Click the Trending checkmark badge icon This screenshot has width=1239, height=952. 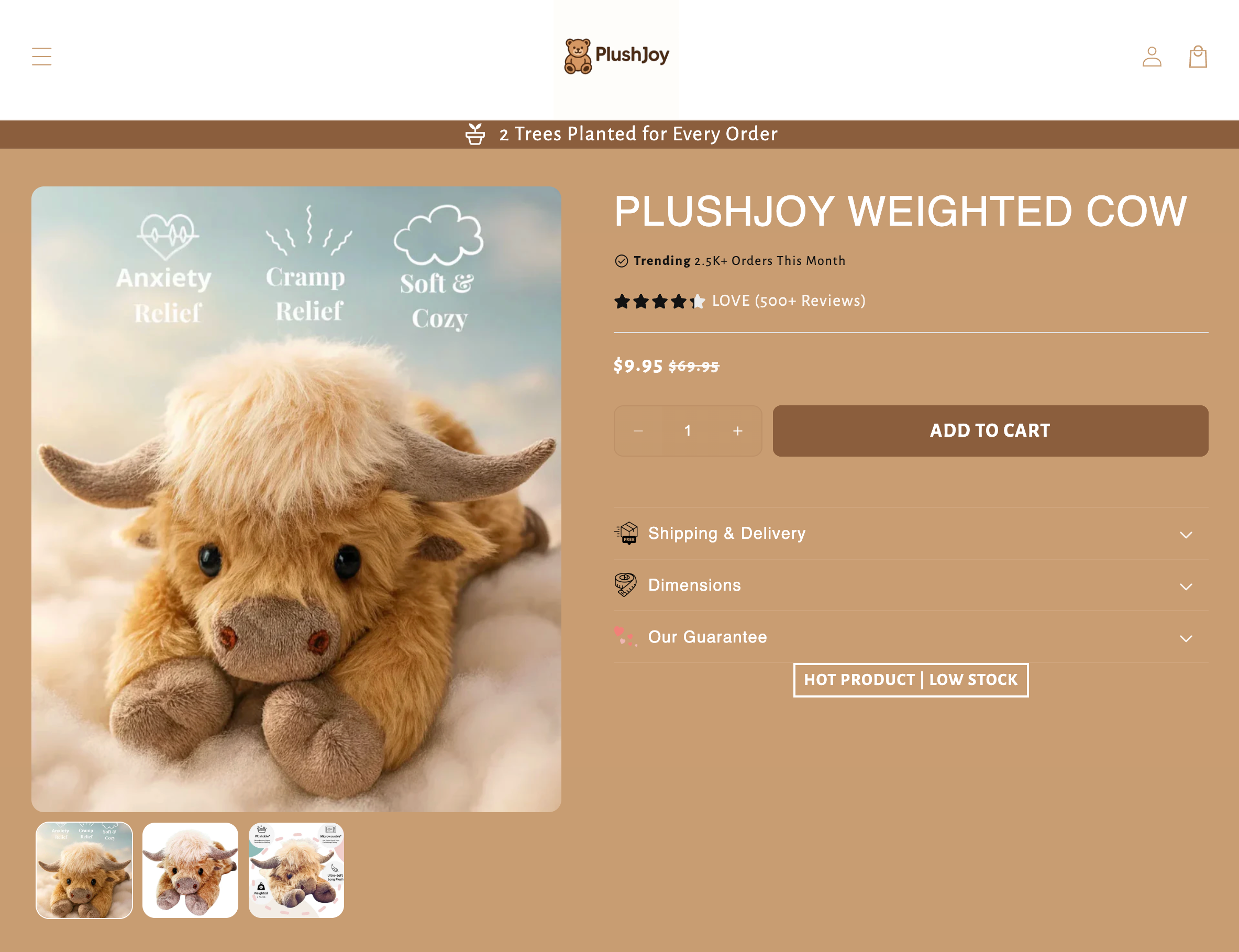click(622, 261)
